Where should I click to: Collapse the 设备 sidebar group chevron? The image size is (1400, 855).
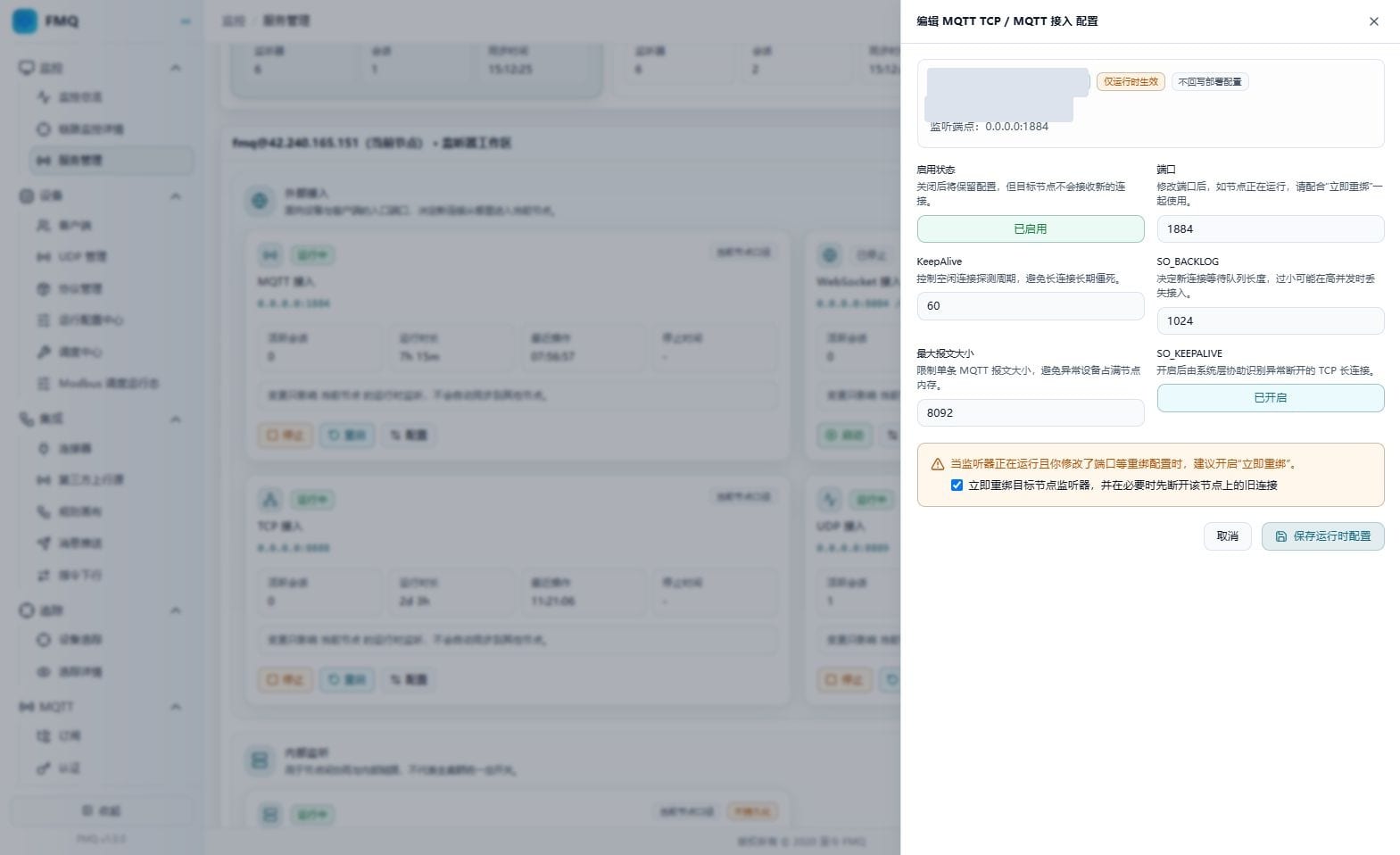pyautogui.click(x=176, y=196)
